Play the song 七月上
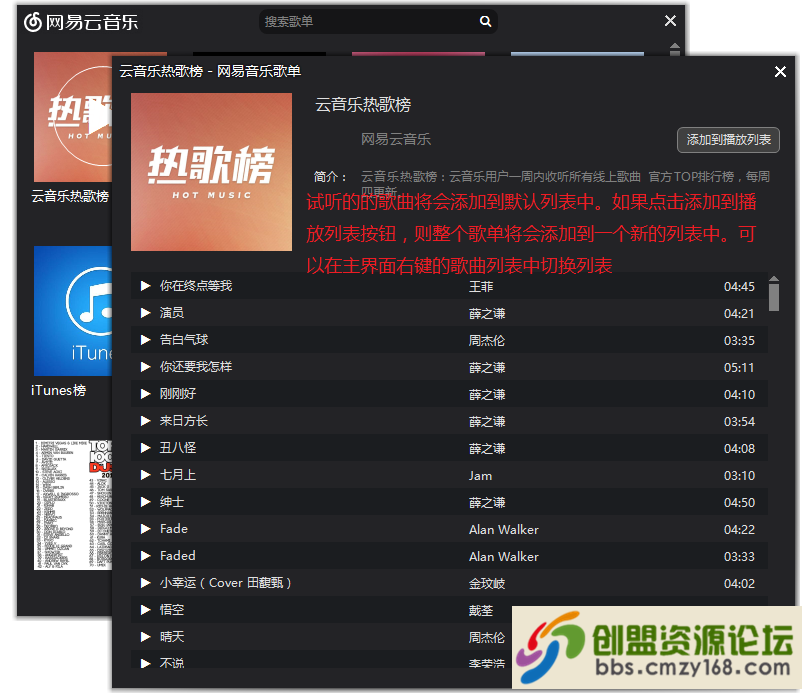Viewport: 807px width, 694px height. (146, 475)
